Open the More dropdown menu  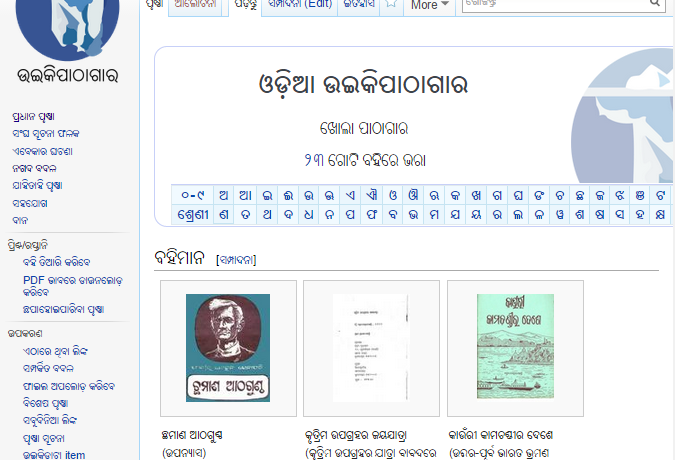(429, 5)
